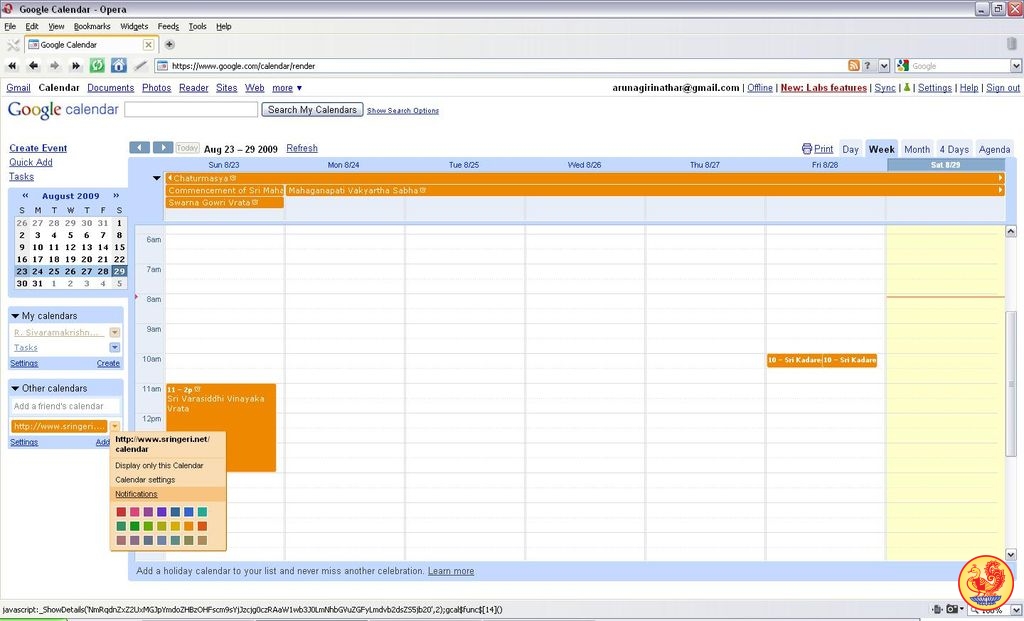The height and width of the screenshot is (621, 1024).
Task: Select the yellow swatch in the second row
Action: (x=175, y=526)
